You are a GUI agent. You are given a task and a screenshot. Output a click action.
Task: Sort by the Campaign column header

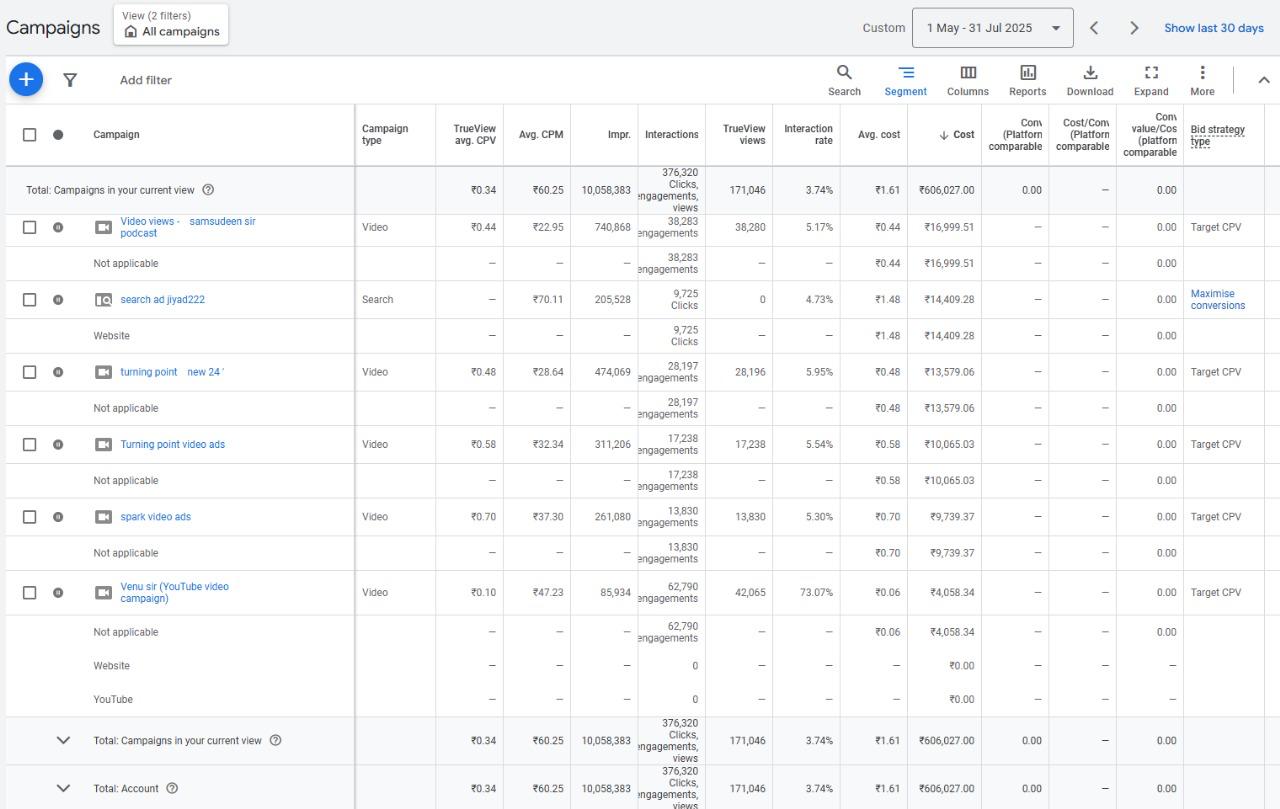(x=116, y=135)
